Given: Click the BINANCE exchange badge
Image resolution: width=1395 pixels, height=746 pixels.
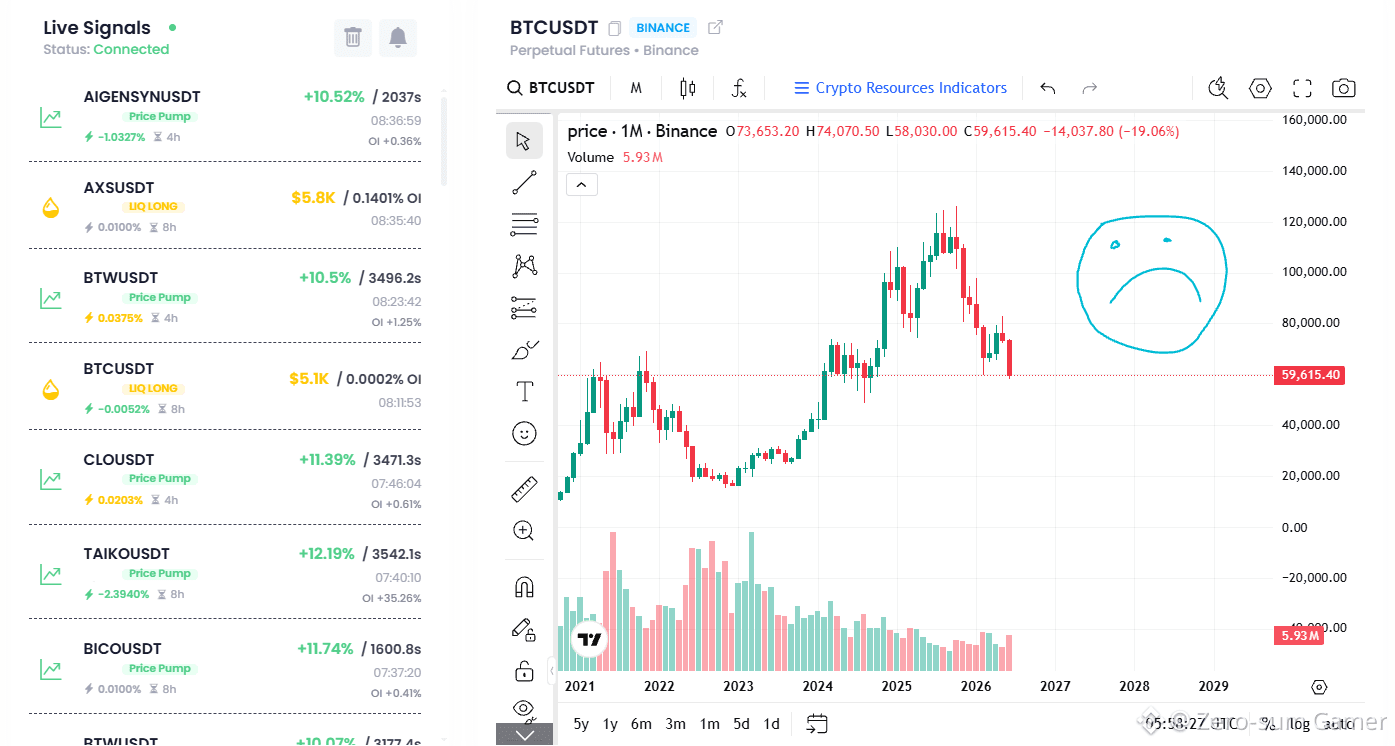Looking at the screenshot, I should pos(663,28).
